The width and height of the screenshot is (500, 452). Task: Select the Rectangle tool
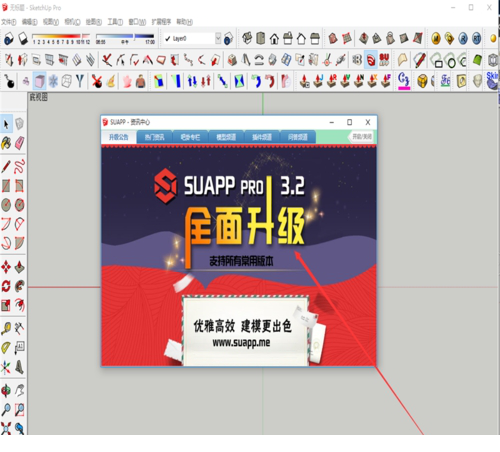tap(6, 186)
